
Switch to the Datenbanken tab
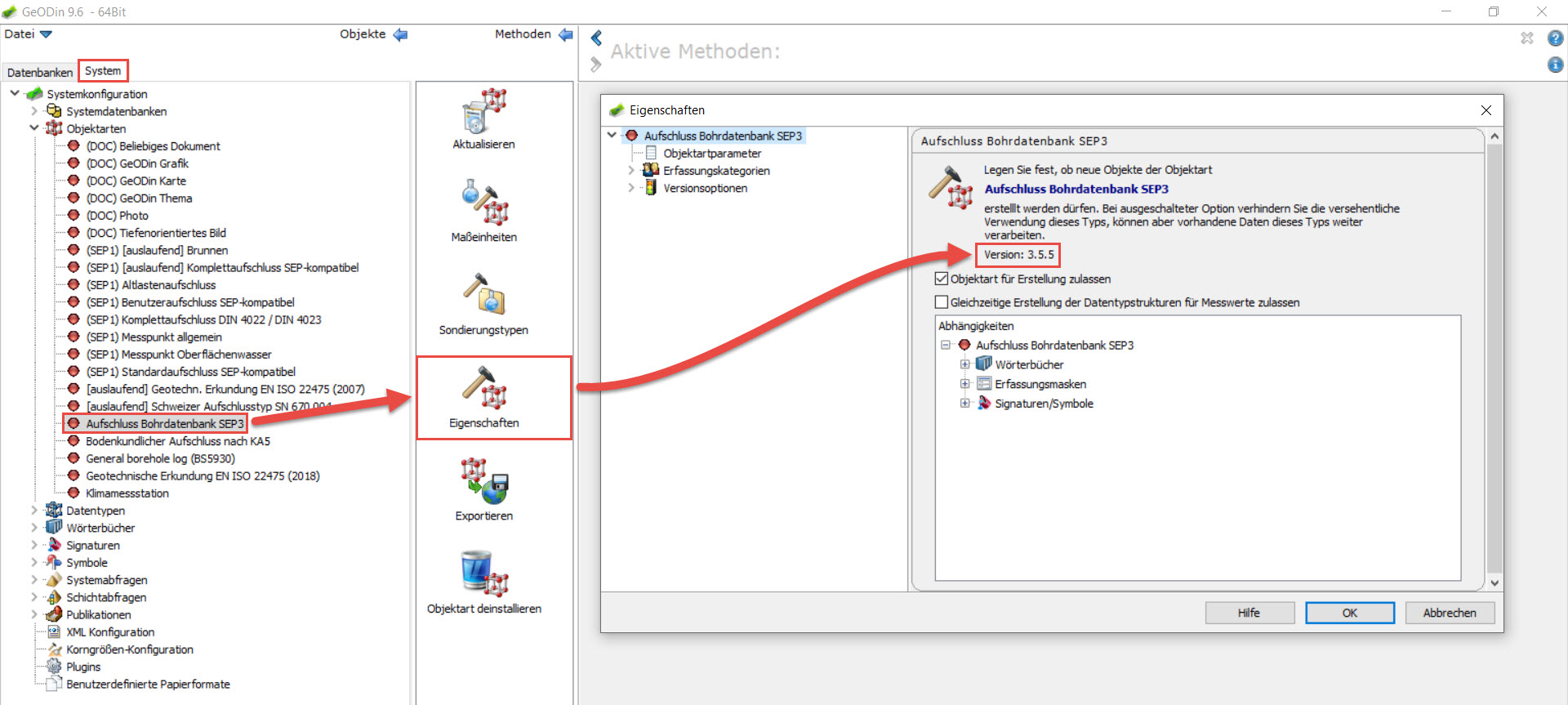click(40, 72)
